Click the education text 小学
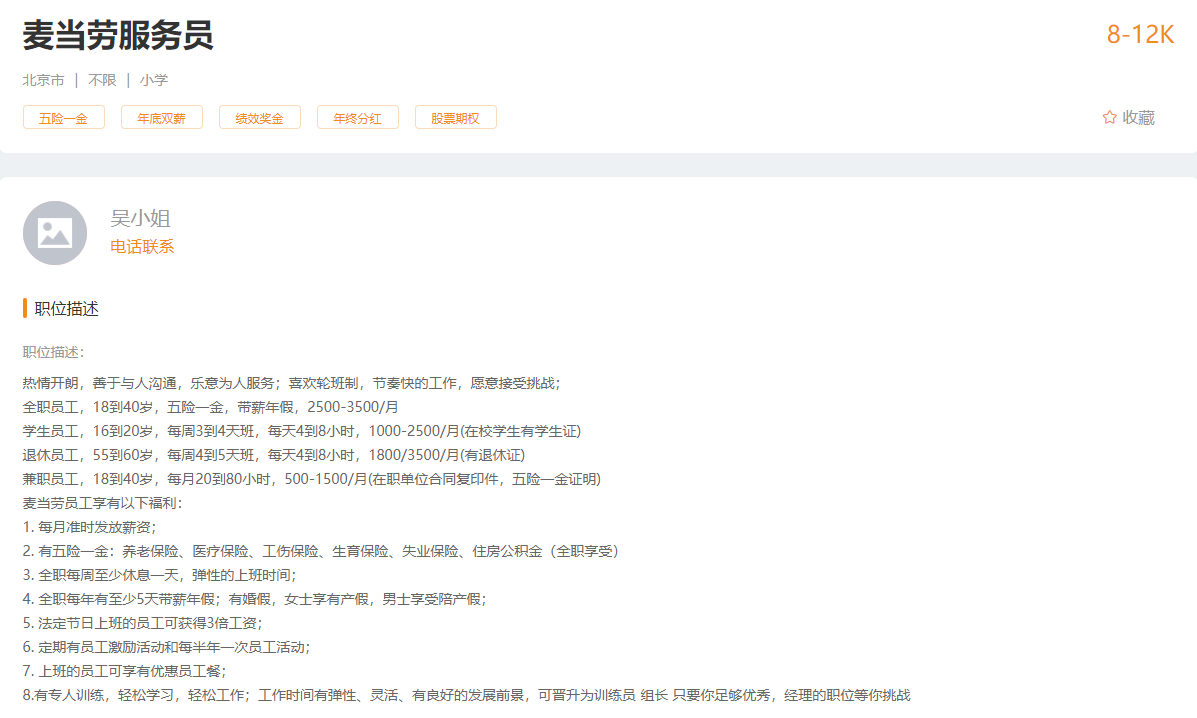This screenshot has height=718, width=1197. click(153, 80)
